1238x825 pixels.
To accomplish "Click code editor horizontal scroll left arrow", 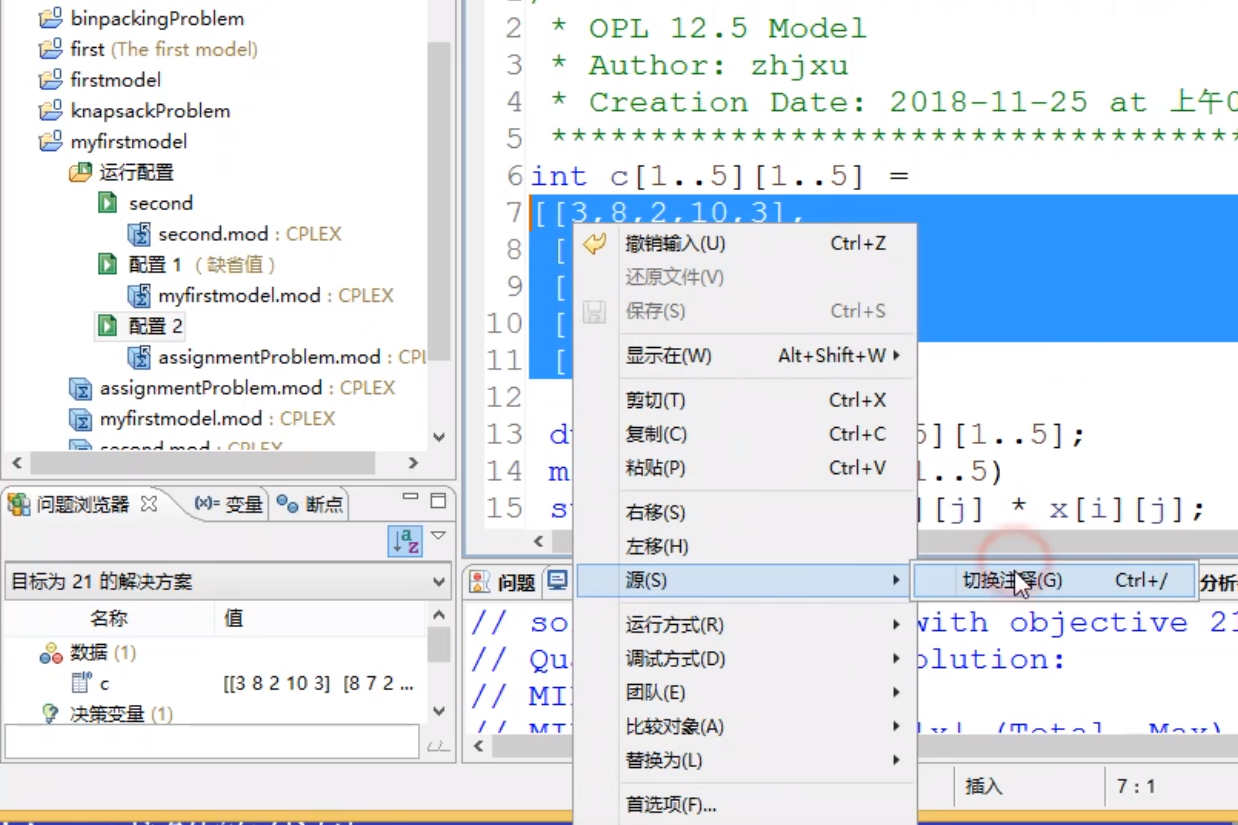I will (x=538, y=541).
